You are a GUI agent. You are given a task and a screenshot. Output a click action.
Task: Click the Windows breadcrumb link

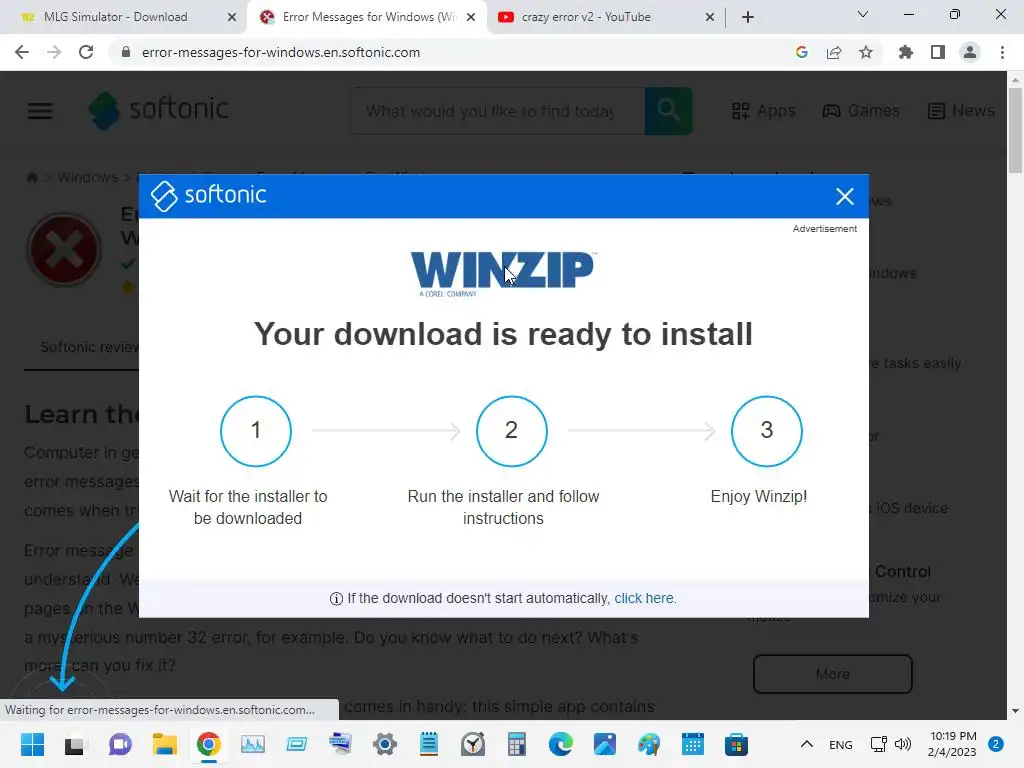88,178
